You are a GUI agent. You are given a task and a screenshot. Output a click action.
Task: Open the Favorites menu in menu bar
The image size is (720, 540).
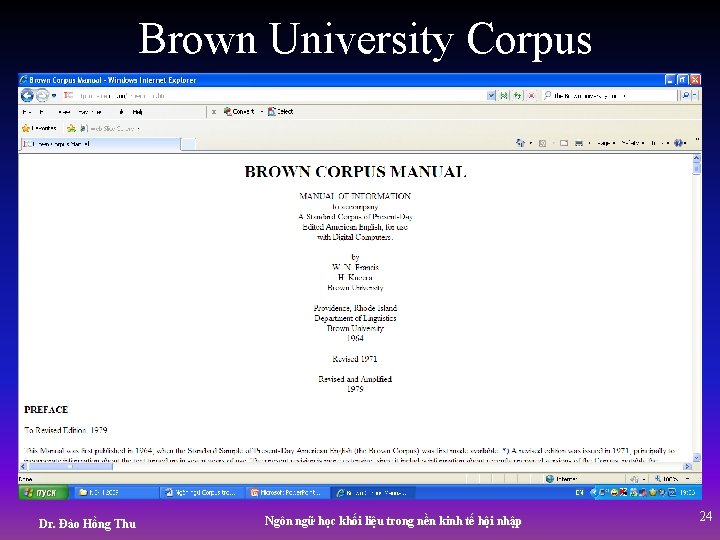[90, 112]
